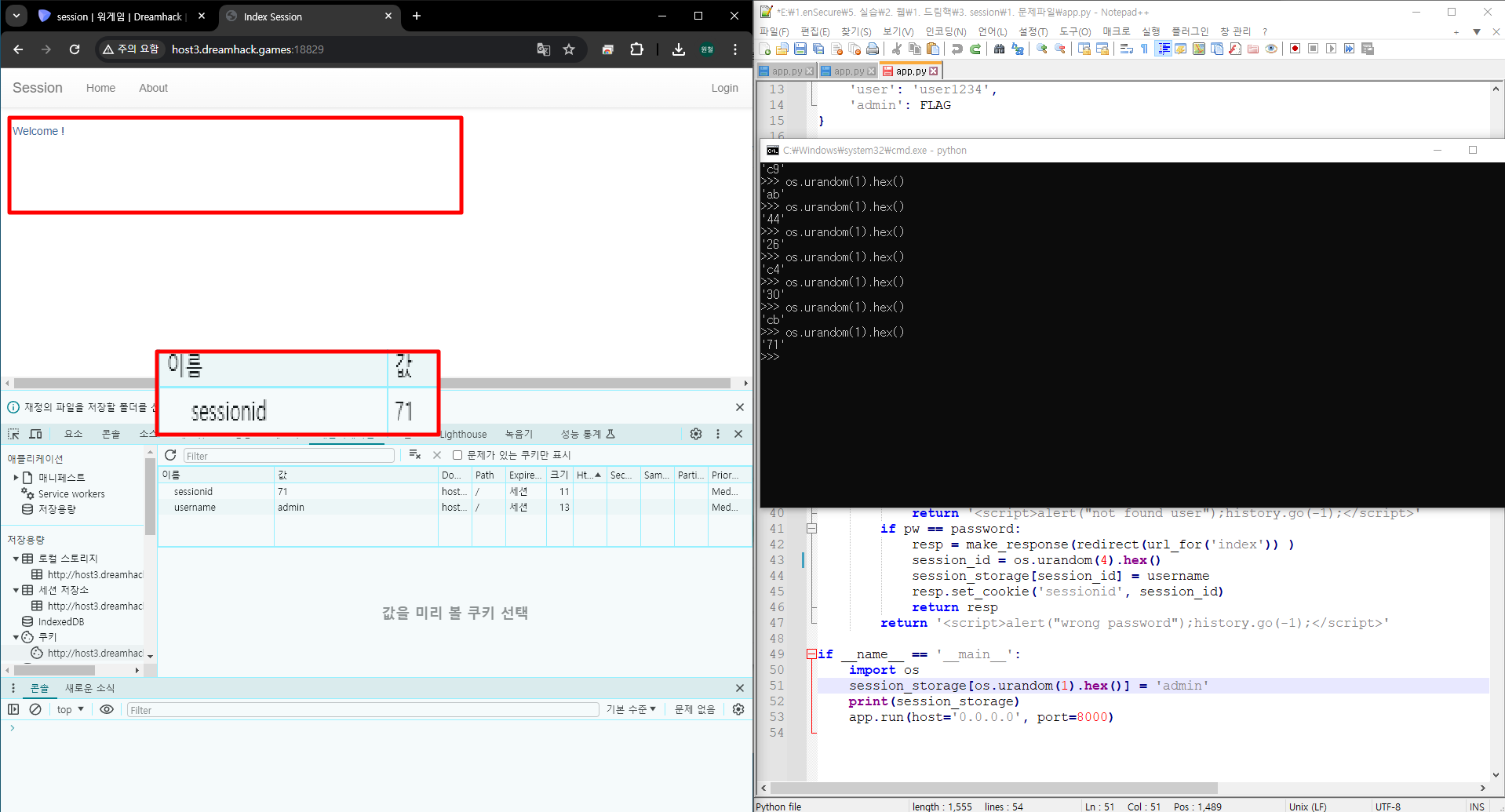Open the 플러그인 menu in Notepad++
Image resolution: width=1505 pixels, height=812 pixels.
[x=1190, y=31]
